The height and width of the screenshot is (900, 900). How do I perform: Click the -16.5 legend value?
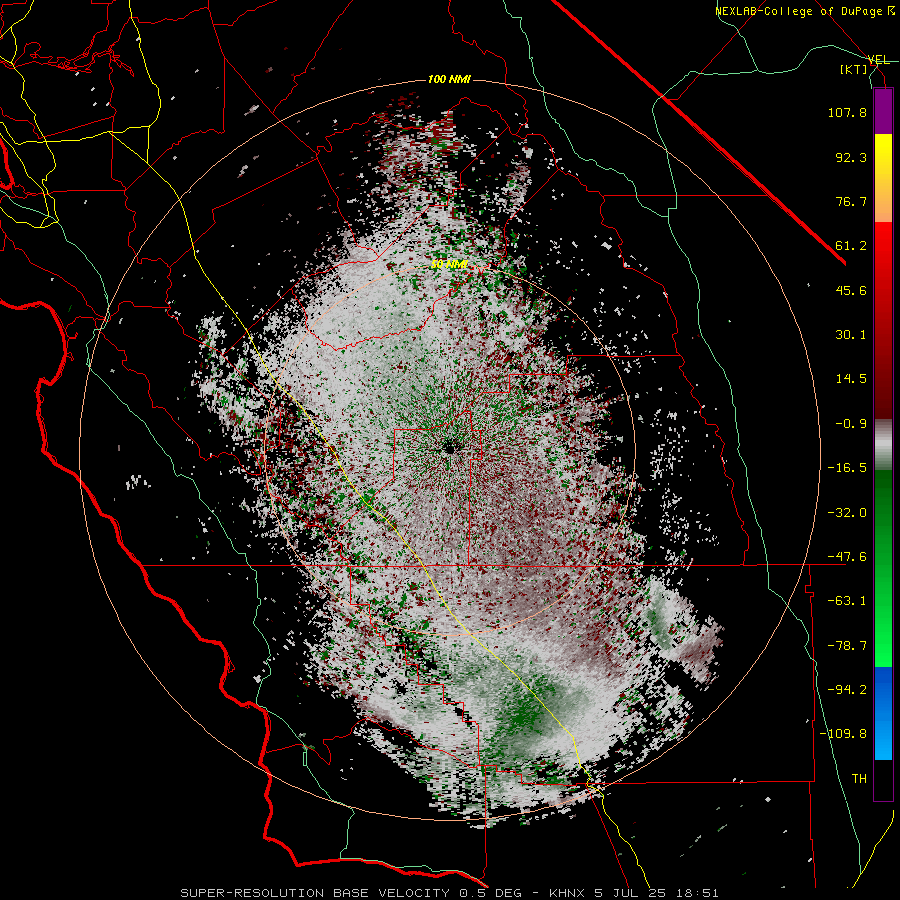click(x=847, y=468)
